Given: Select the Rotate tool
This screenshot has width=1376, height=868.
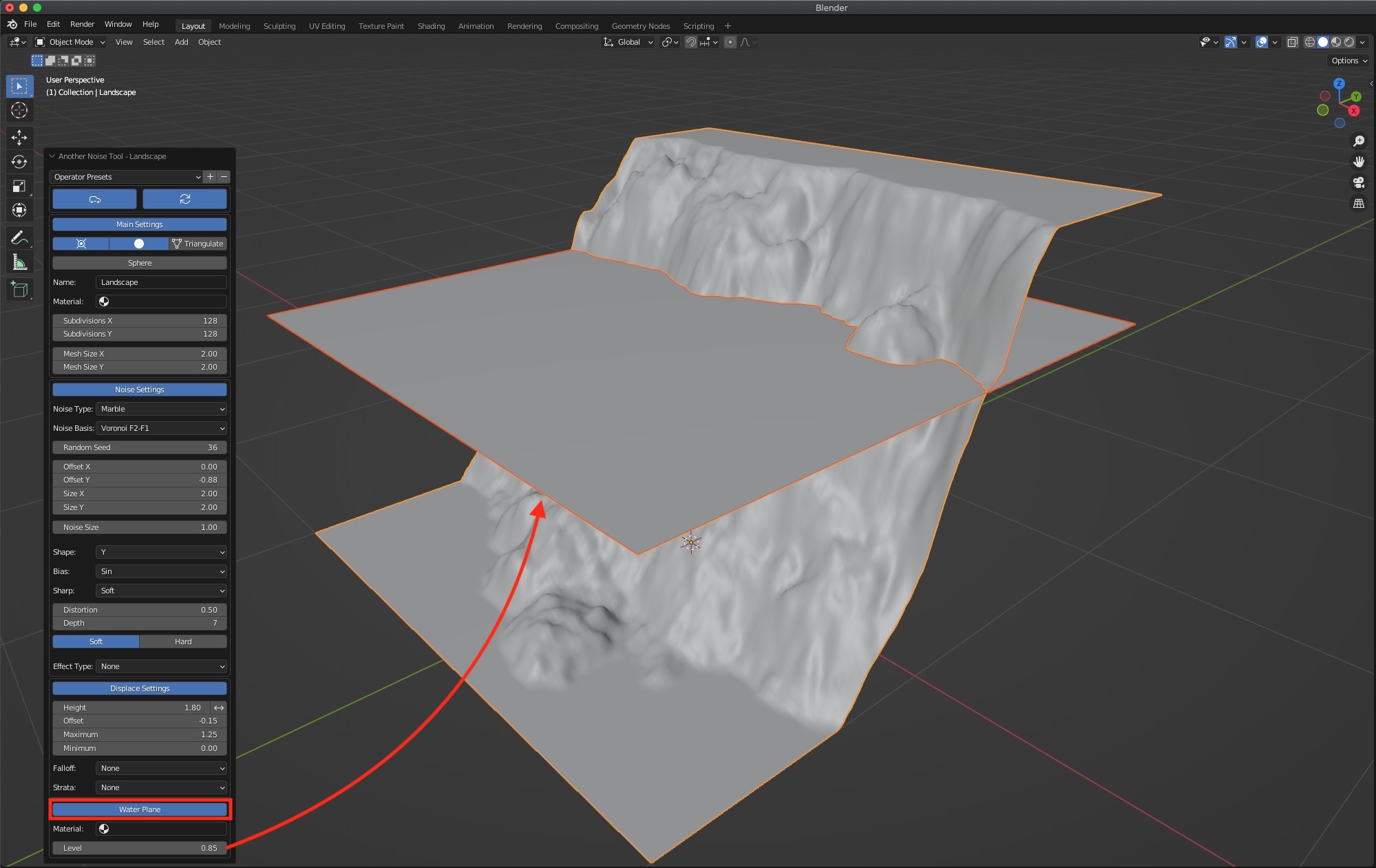Looking at the screenshot, I should coord(19,162).
